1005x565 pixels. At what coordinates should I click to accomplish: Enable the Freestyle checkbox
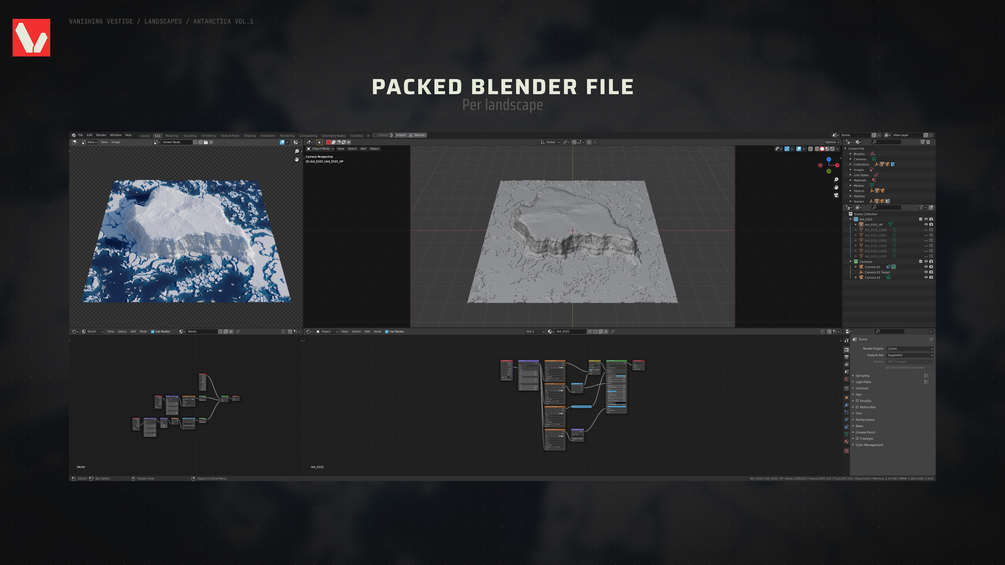click(x=858, y=439)
